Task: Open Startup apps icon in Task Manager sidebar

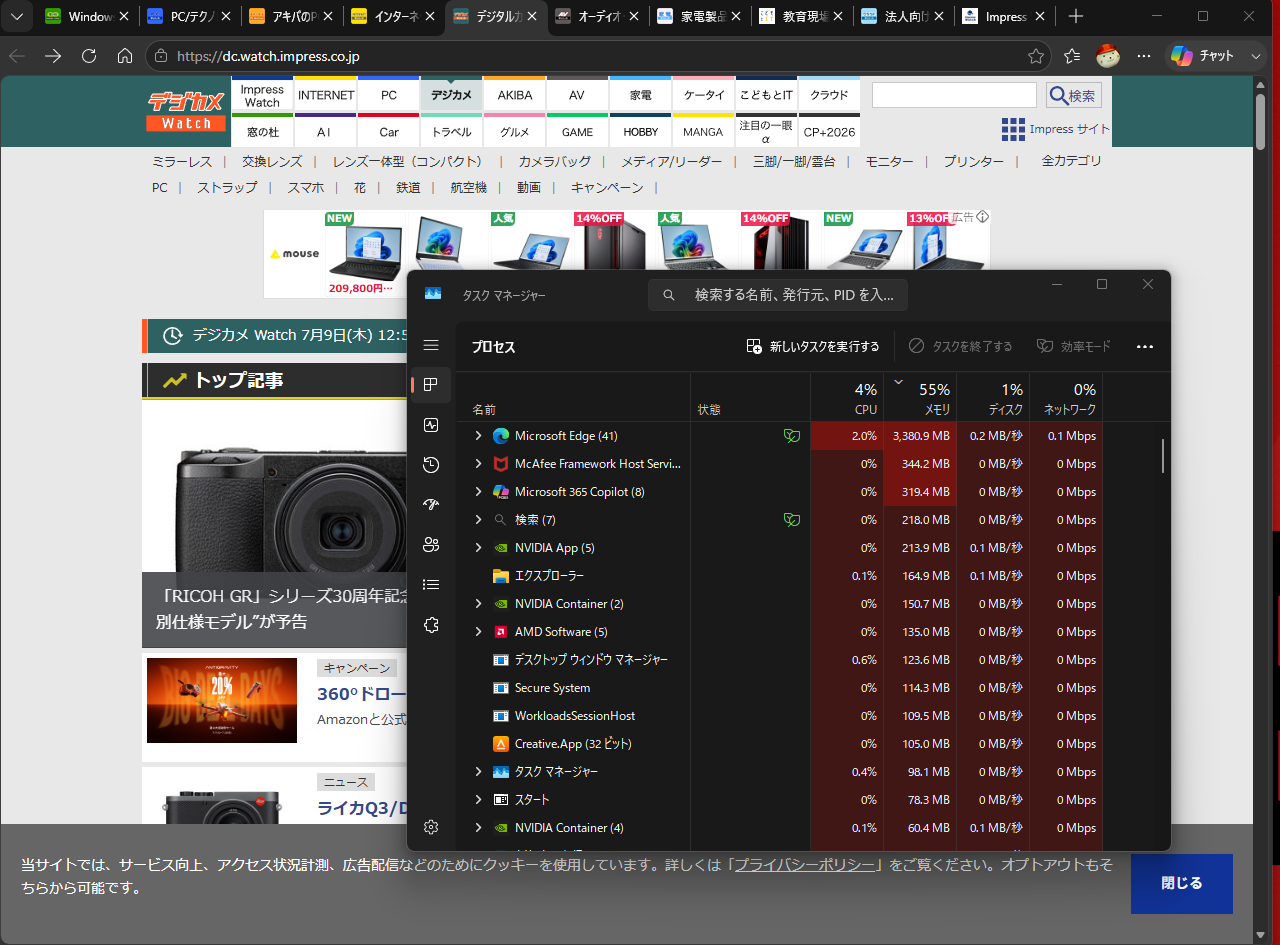Action: click(x=431, y=505)
